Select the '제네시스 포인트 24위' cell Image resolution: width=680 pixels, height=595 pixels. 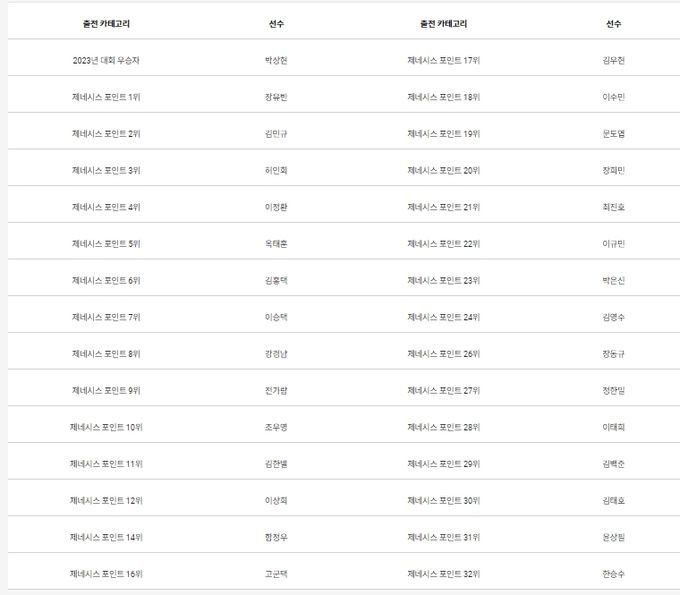[444, 317]
